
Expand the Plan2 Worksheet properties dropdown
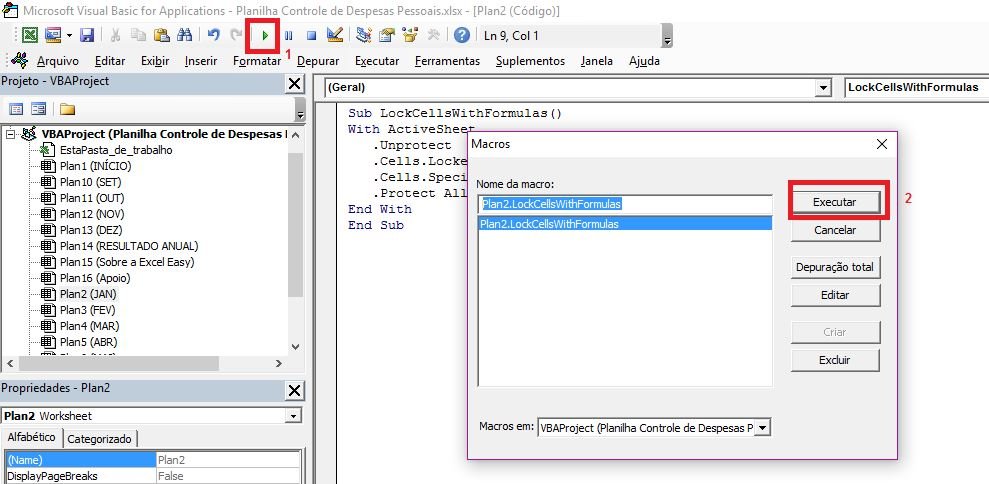pyautogui.click(x=292, y=416)
